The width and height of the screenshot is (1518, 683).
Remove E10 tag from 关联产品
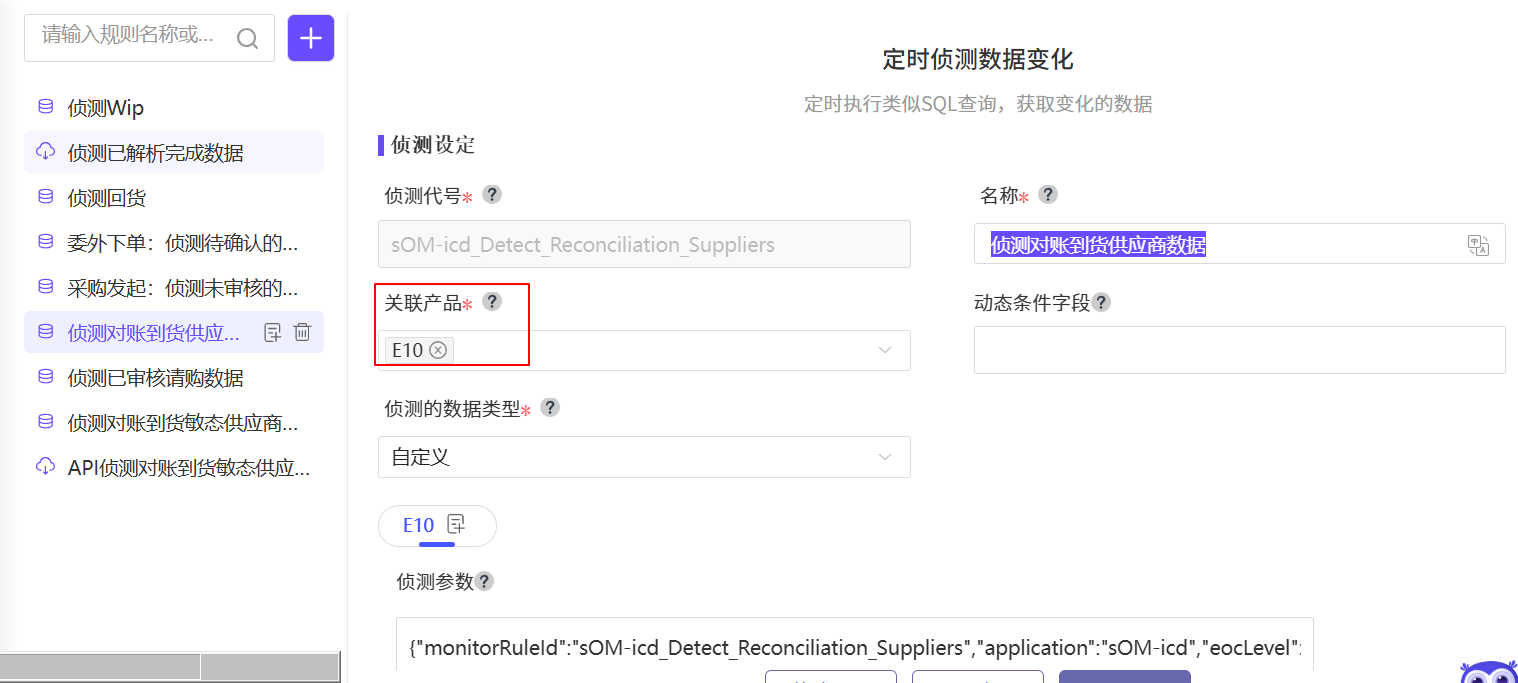438,350
